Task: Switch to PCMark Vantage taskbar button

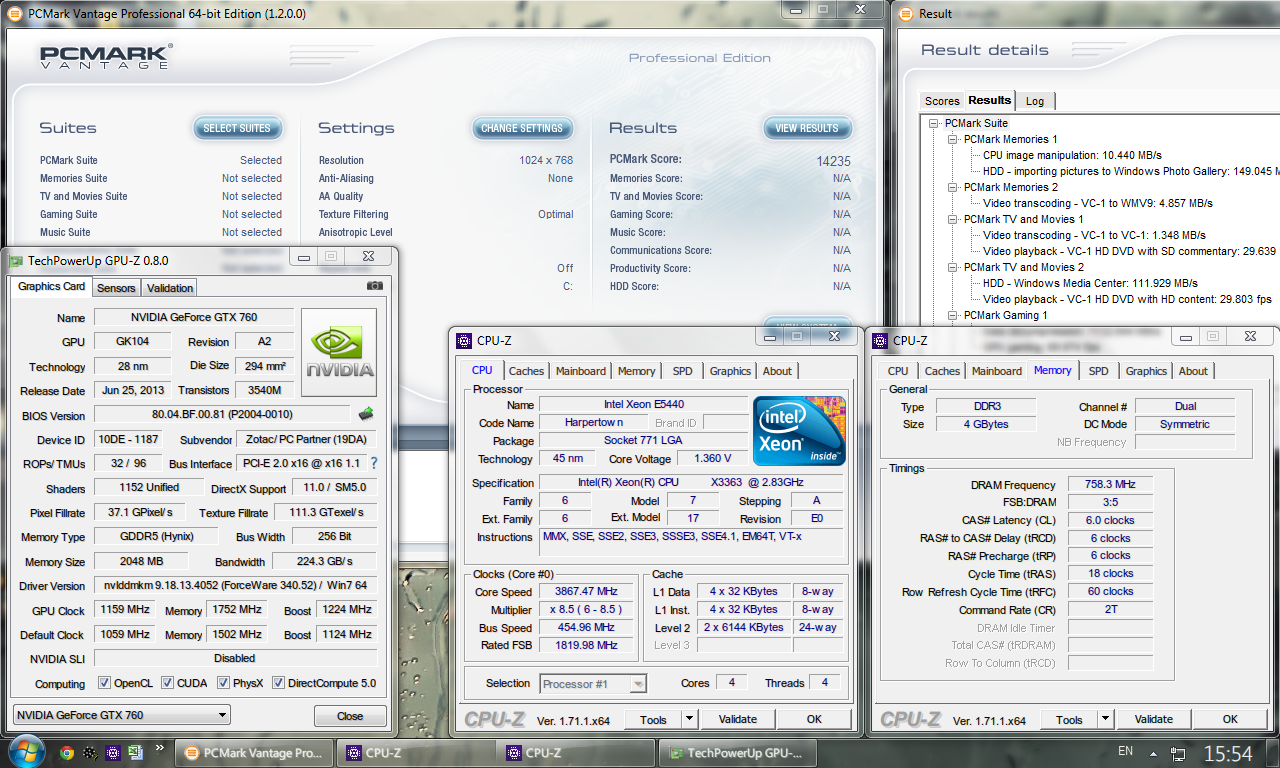Action: pos(254,753)
